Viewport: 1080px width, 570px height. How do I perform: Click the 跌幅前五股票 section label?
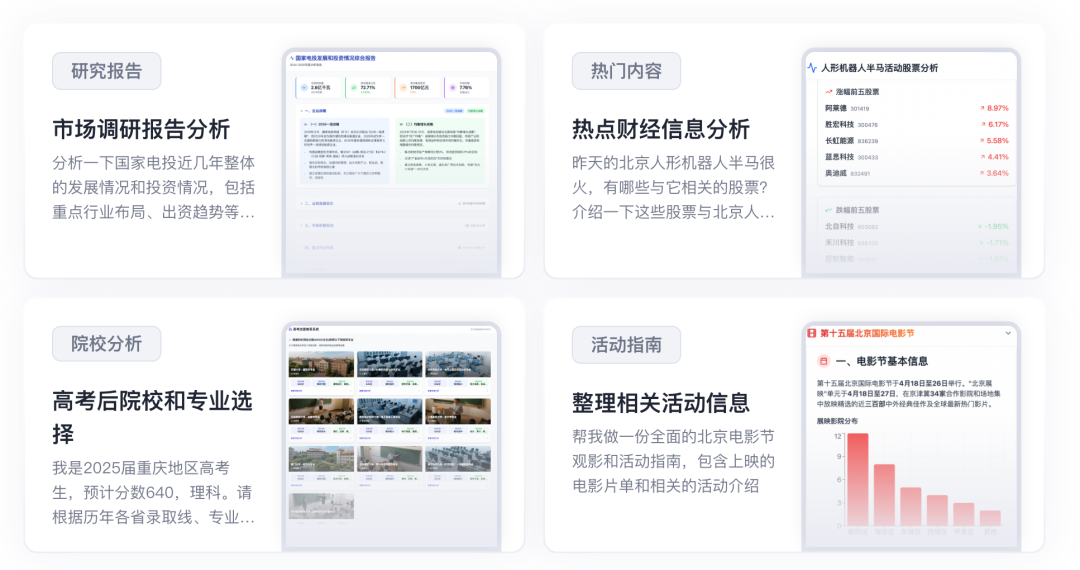pyautogui.click(x=857, y=210)
